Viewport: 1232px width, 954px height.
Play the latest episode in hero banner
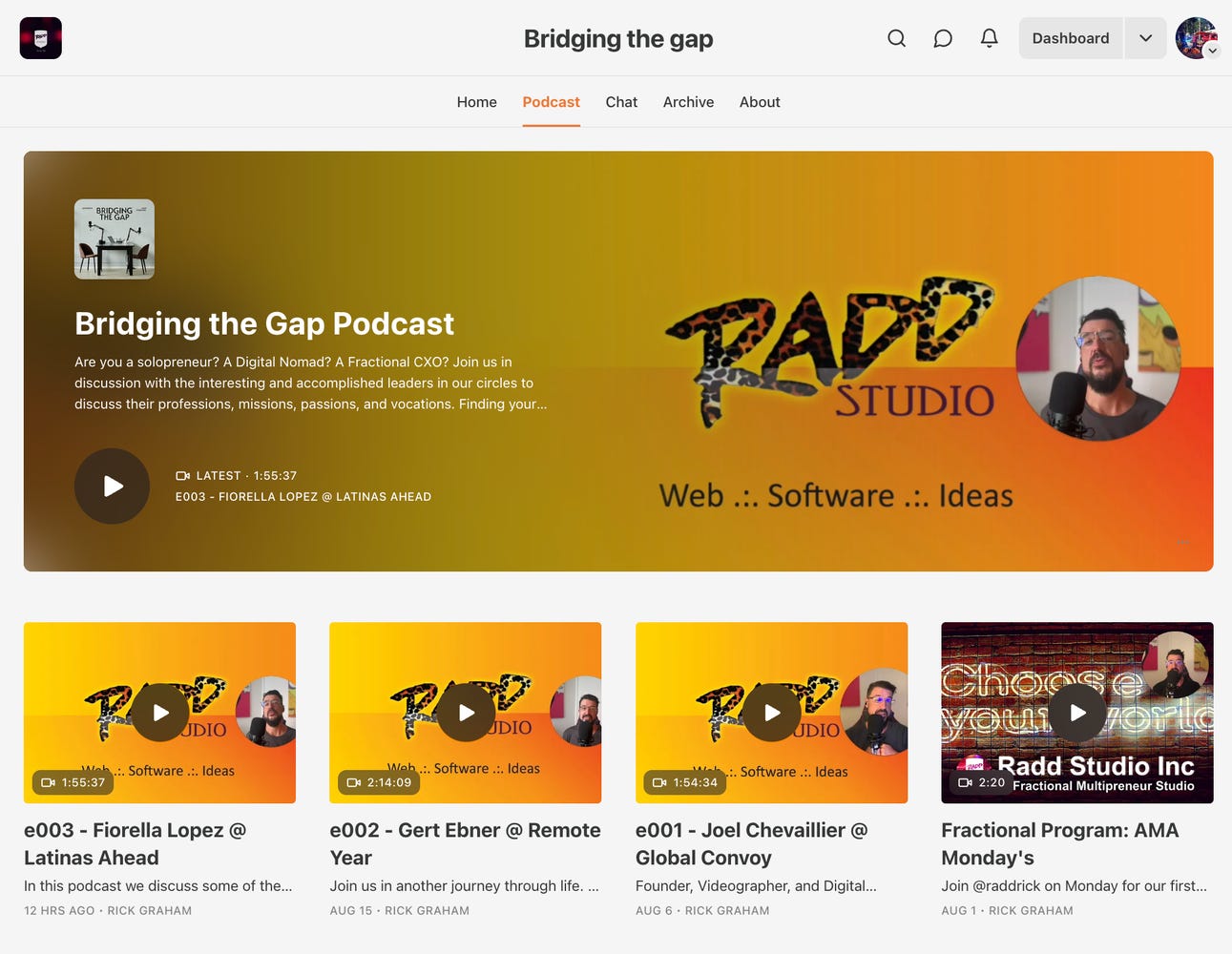coord(113,487)
